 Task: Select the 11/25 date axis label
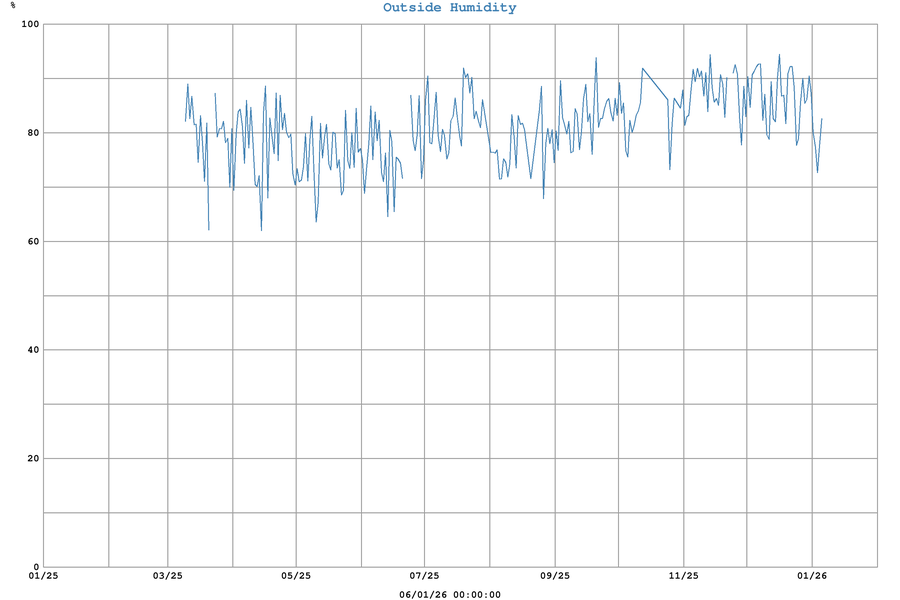pos(683,576)
